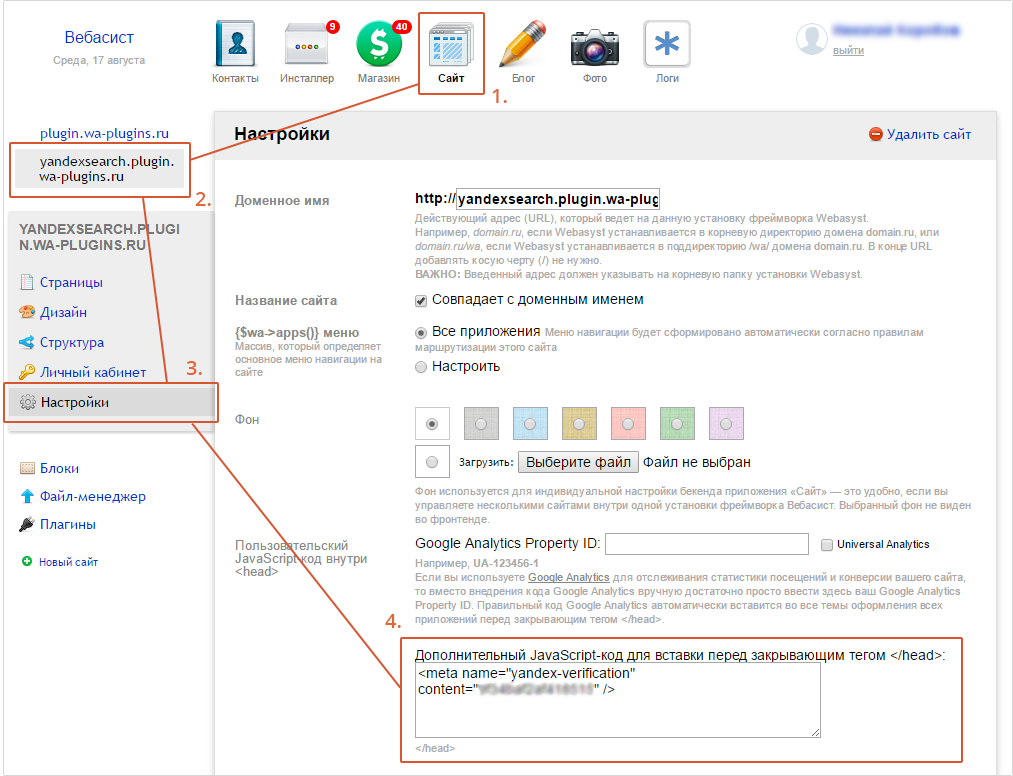
Task: Open the Файл-менеджер link
Action: click(93, 496)
